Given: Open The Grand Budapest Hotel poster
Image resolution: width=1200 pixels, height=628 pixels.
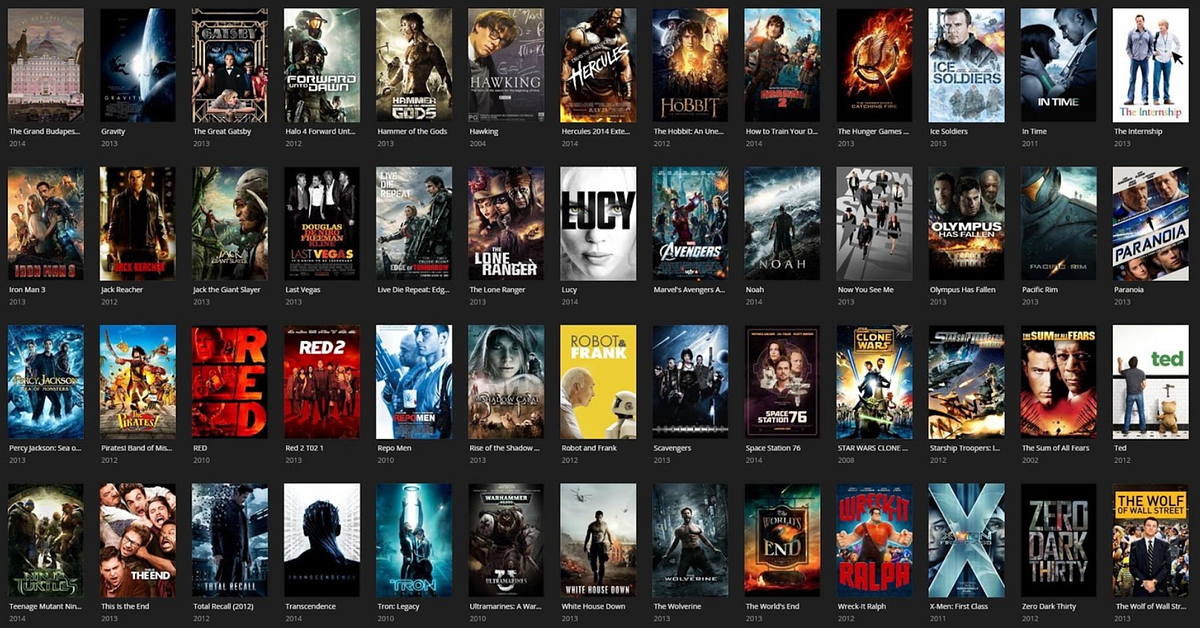Looking at the screenshot, I should [46, 65].
